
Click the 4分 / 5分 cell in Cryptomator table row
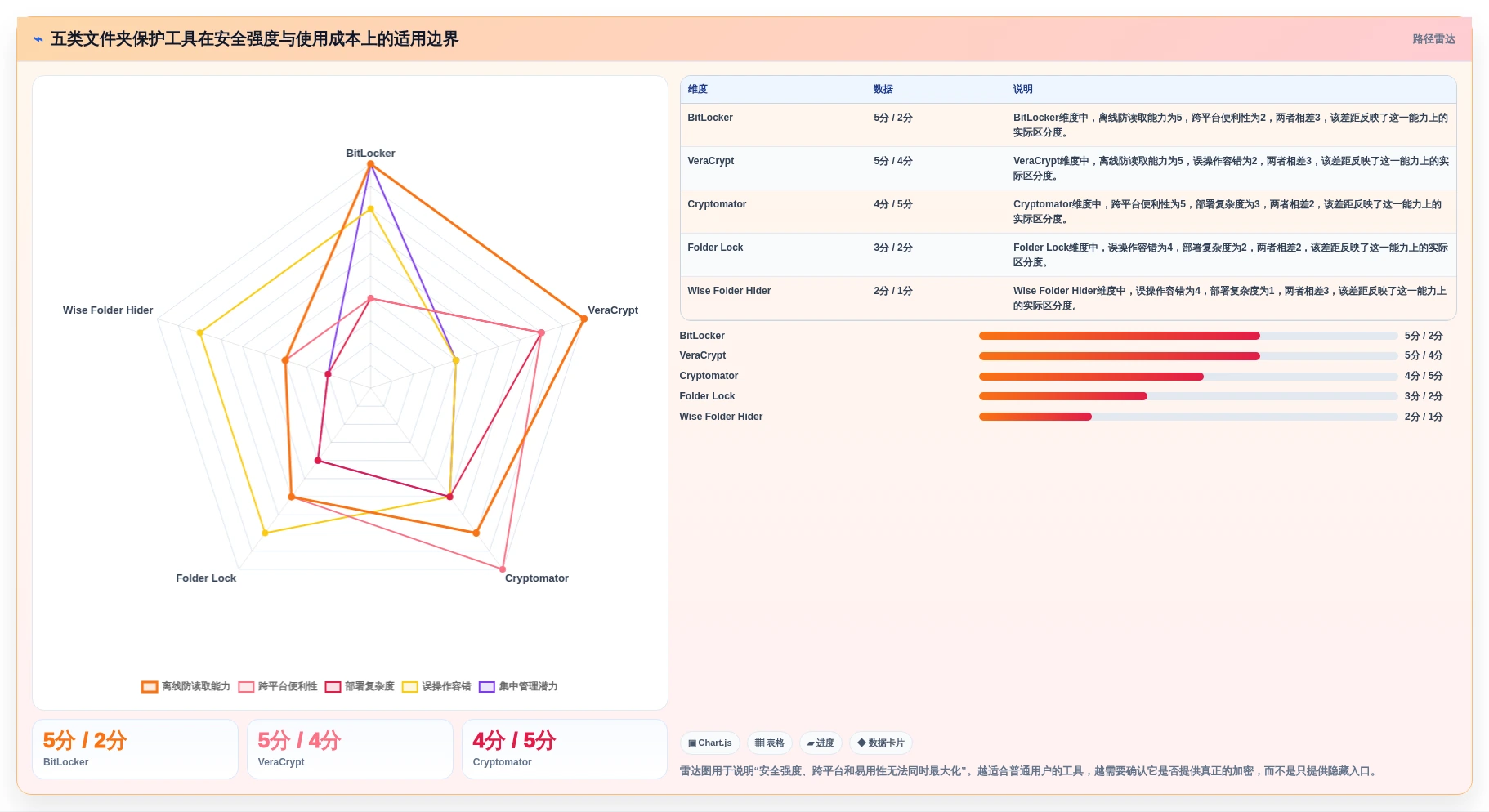(x=893, y=204)
